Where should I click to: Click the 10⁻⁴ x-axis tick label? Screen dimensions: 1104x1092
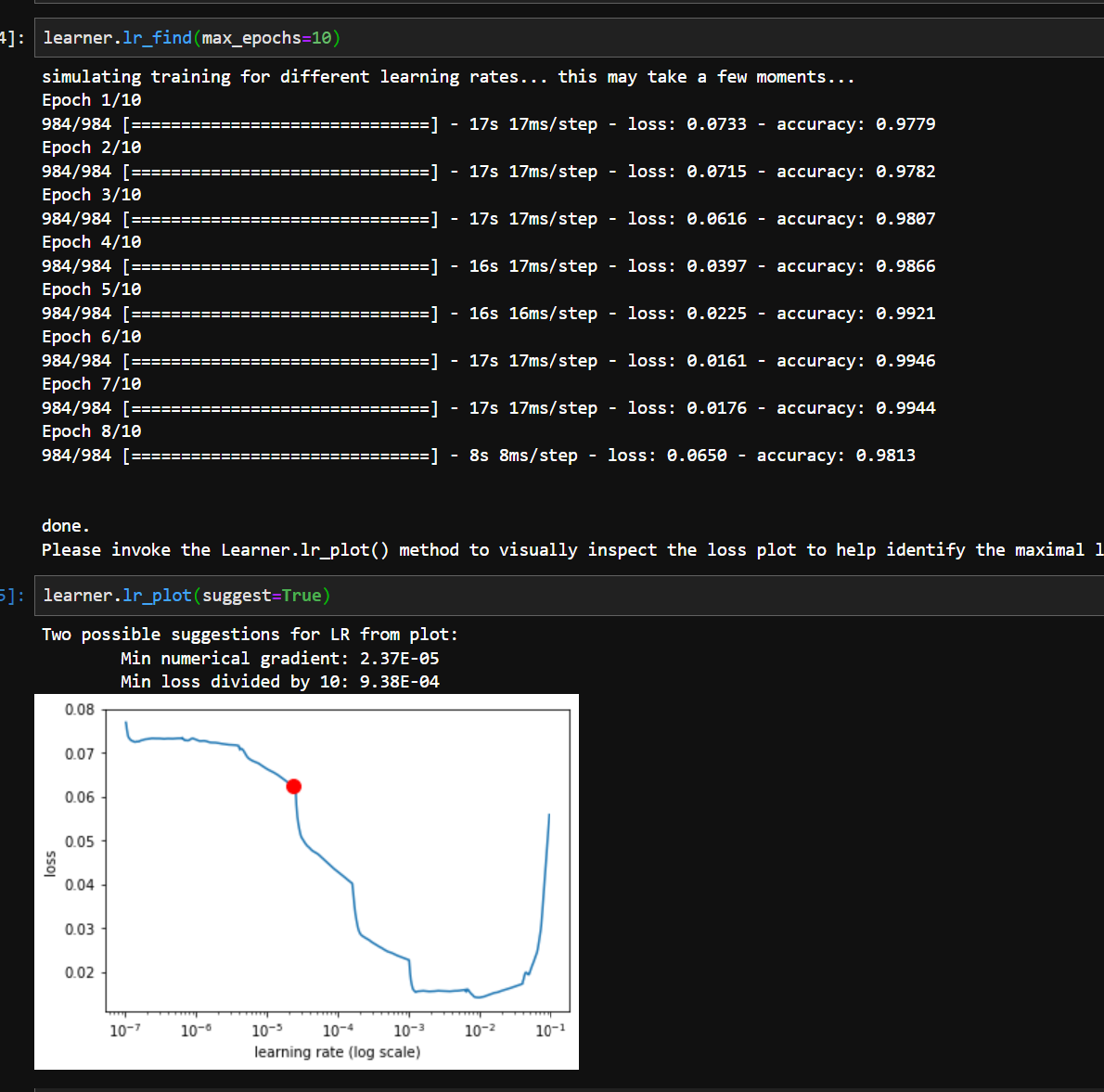pyautogui.click(x=338, y=1030)
